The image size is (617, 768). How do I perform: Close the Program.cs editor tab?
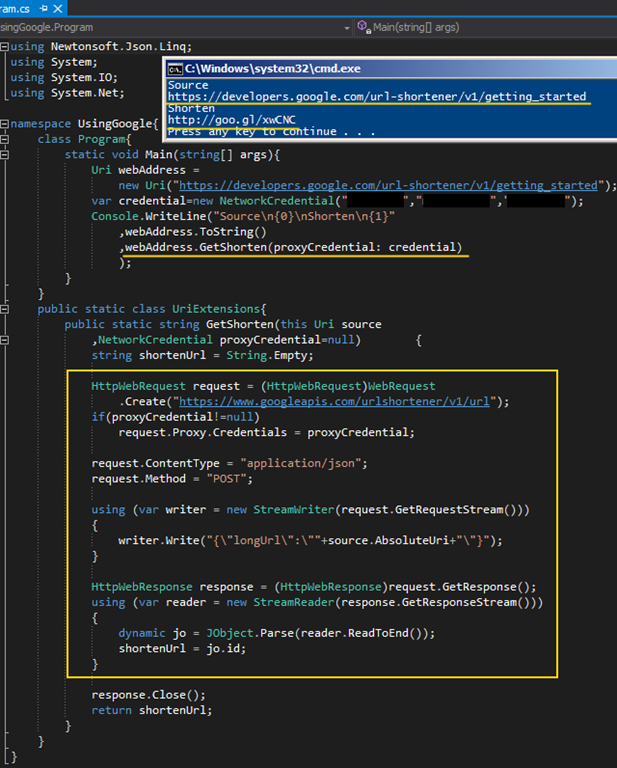[57, 7]
